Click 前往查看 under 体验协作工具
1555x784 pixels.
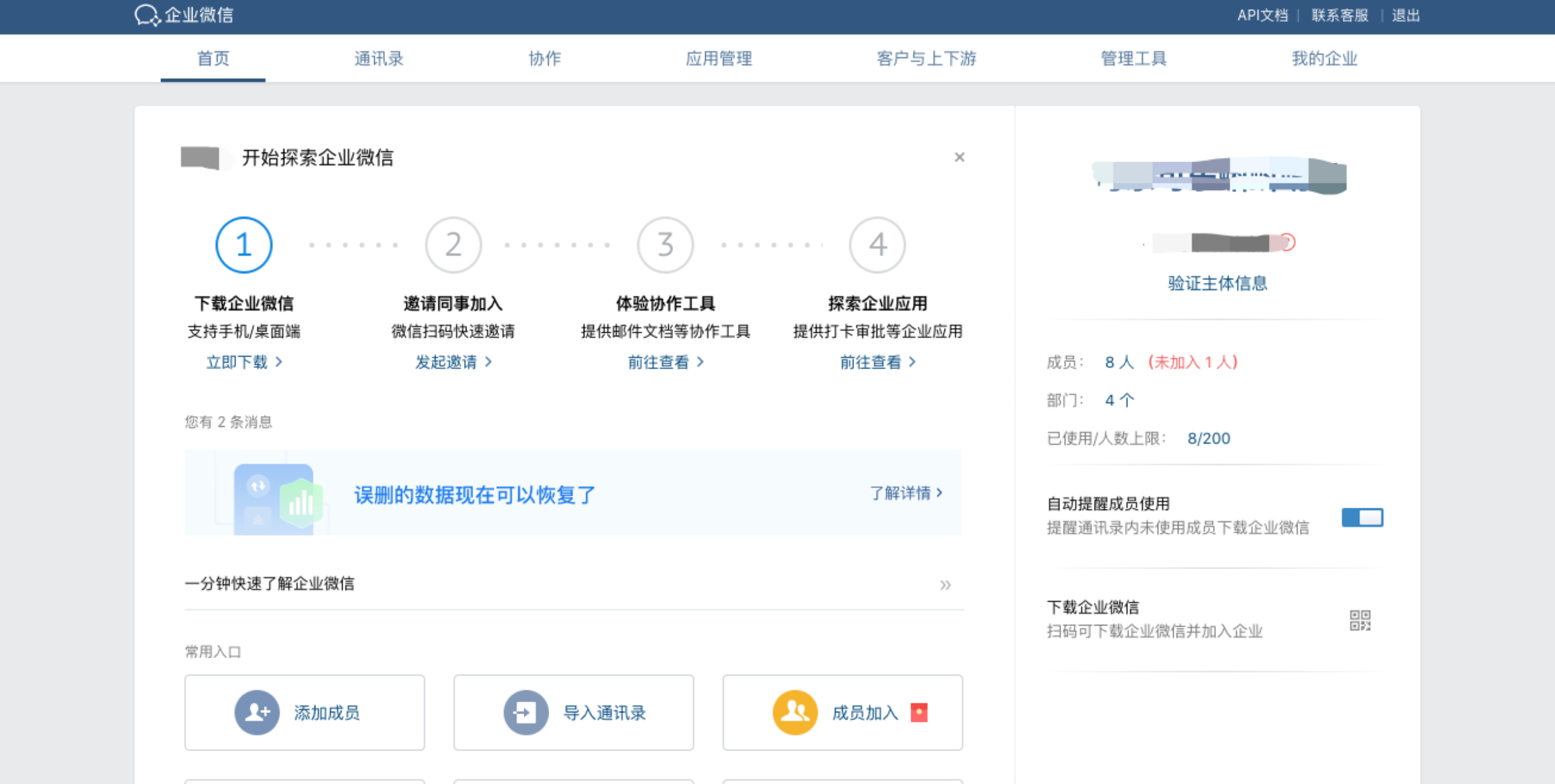pos(665,362)
